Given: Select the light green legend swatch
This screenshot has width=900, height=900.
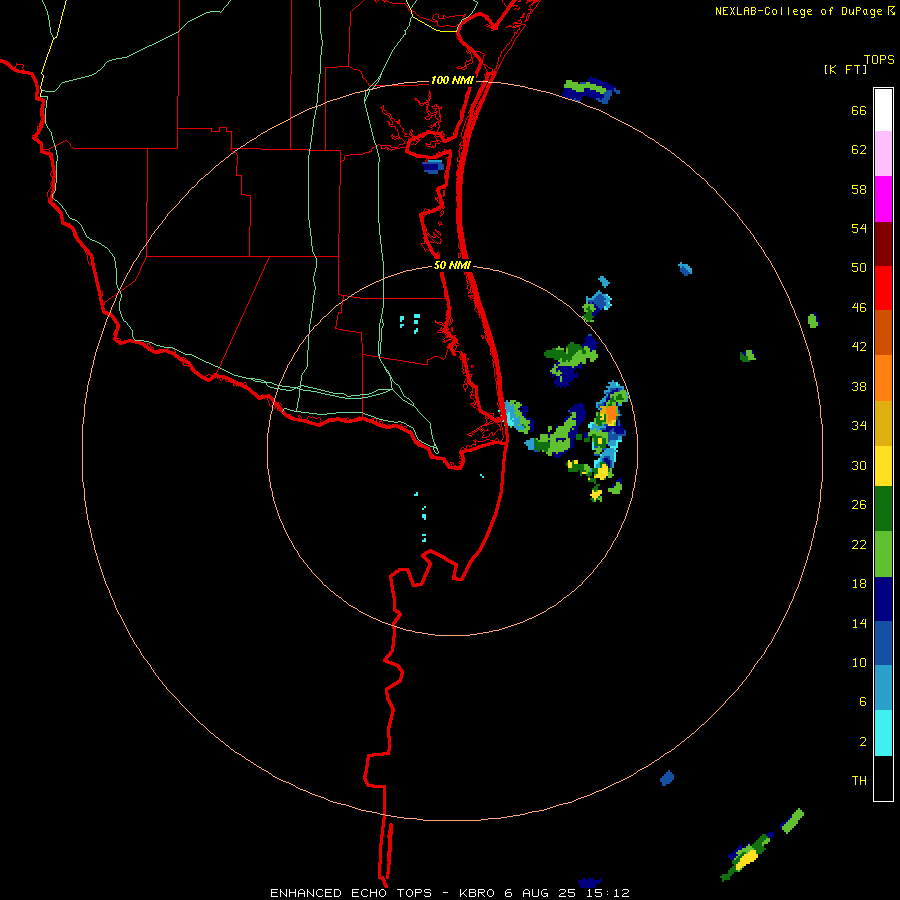Looking at the screenshot, I should tap(883, 554).
